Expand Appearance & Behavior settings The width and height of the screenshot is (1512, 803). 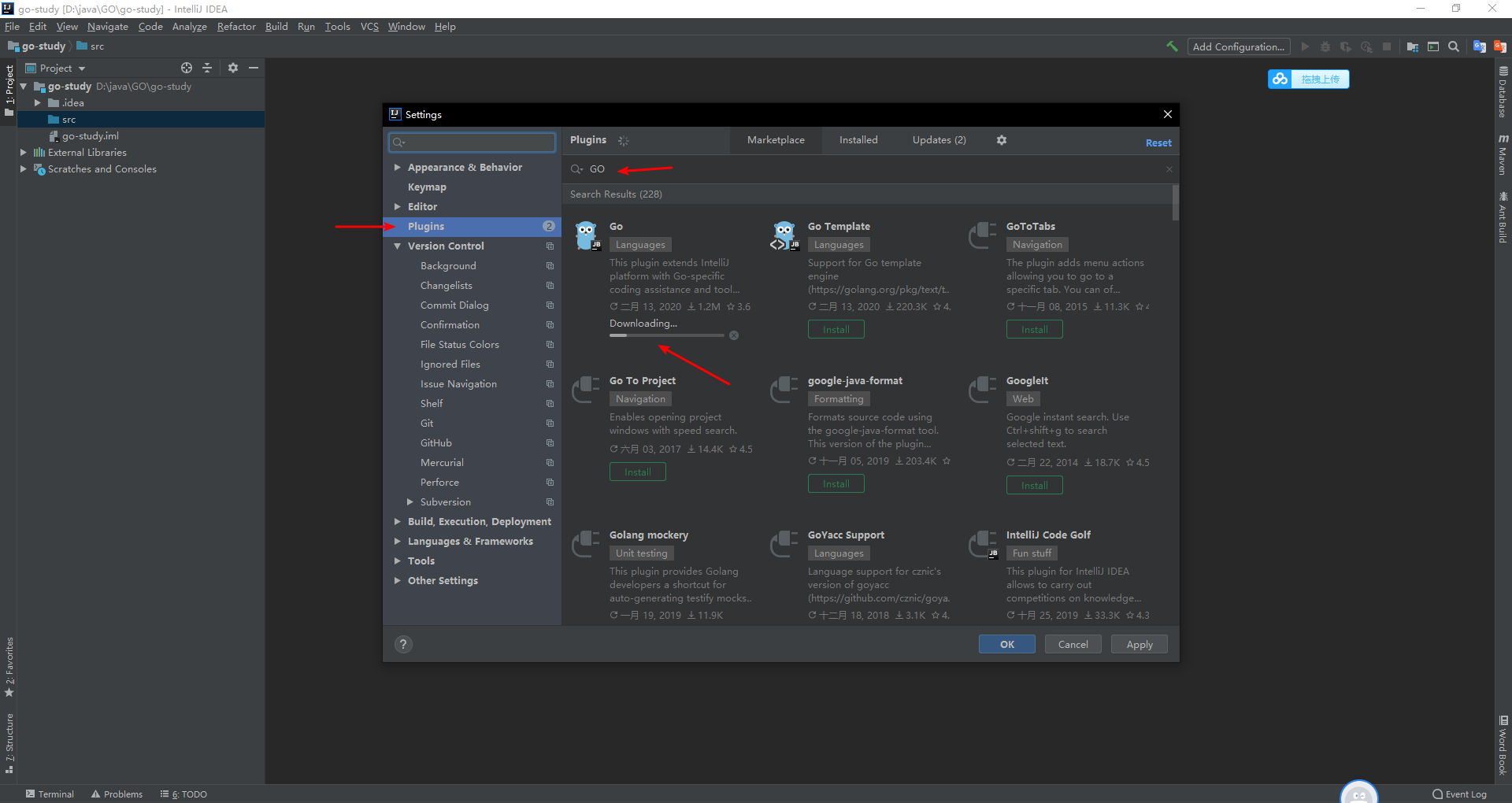(398, 167)
